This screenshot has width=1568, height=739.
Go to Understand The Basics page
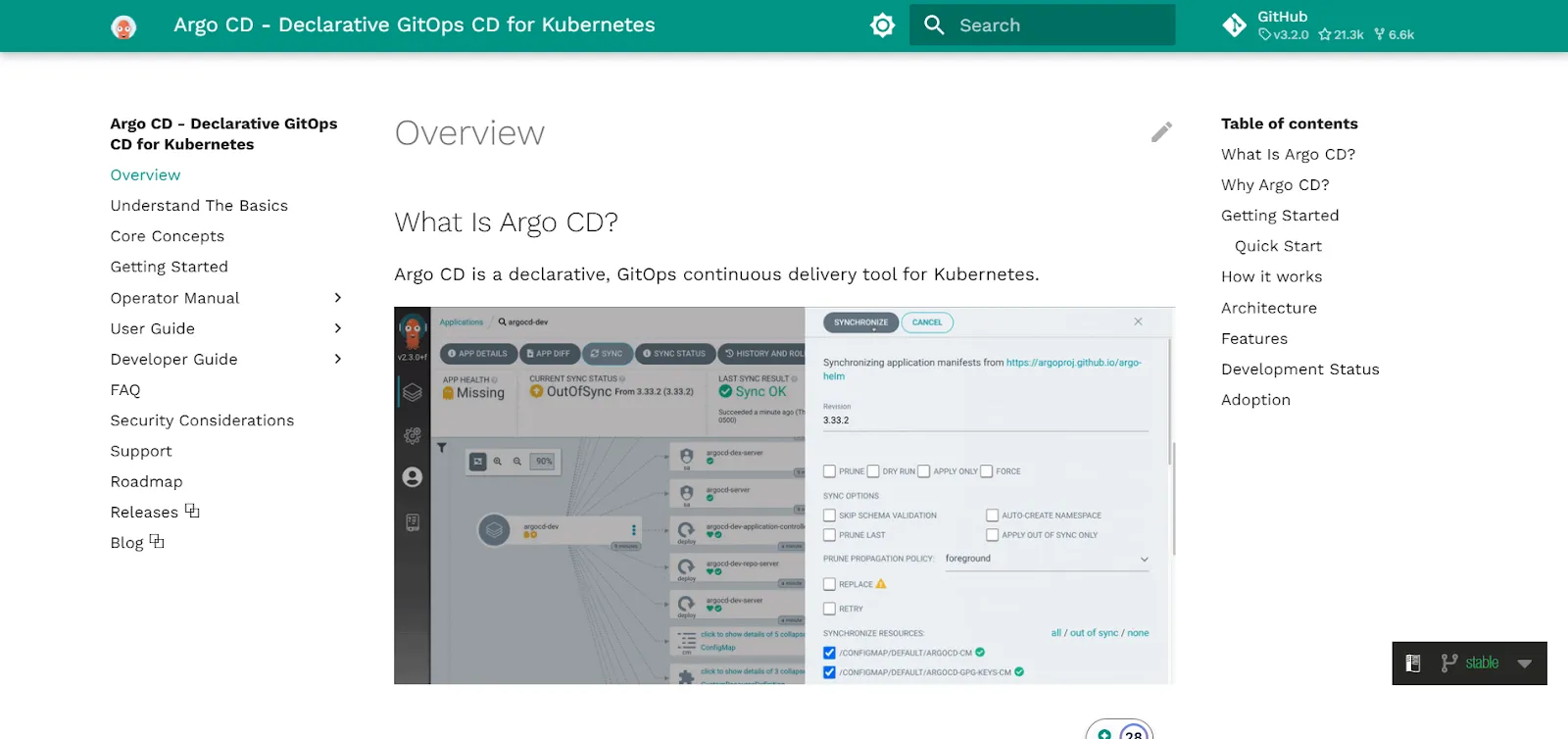[x=199, y=205]
